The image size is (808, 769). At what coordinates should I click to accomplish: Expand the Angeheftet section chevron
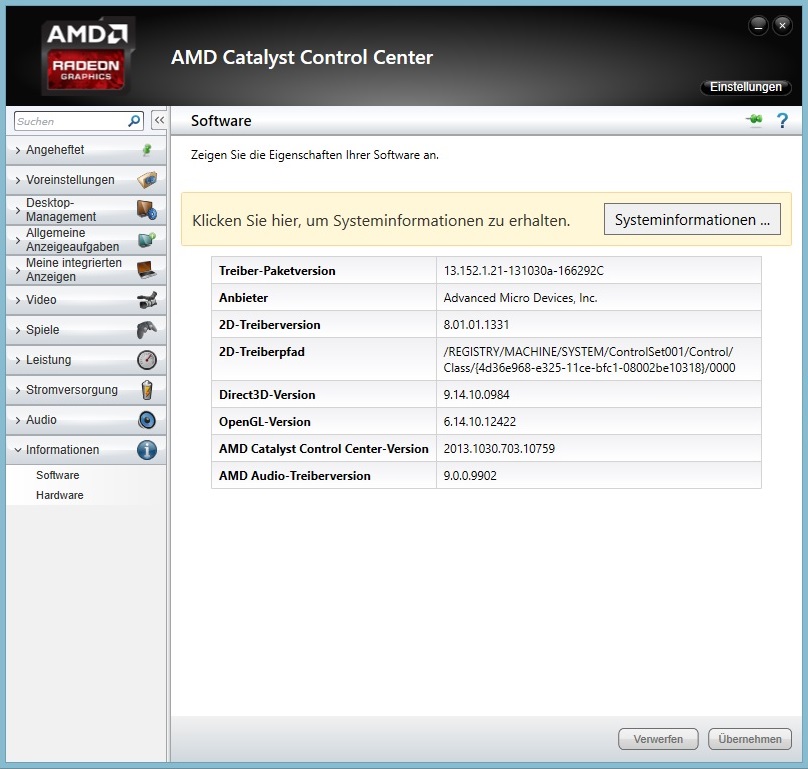pyautogui.click(x=18, y=150)
